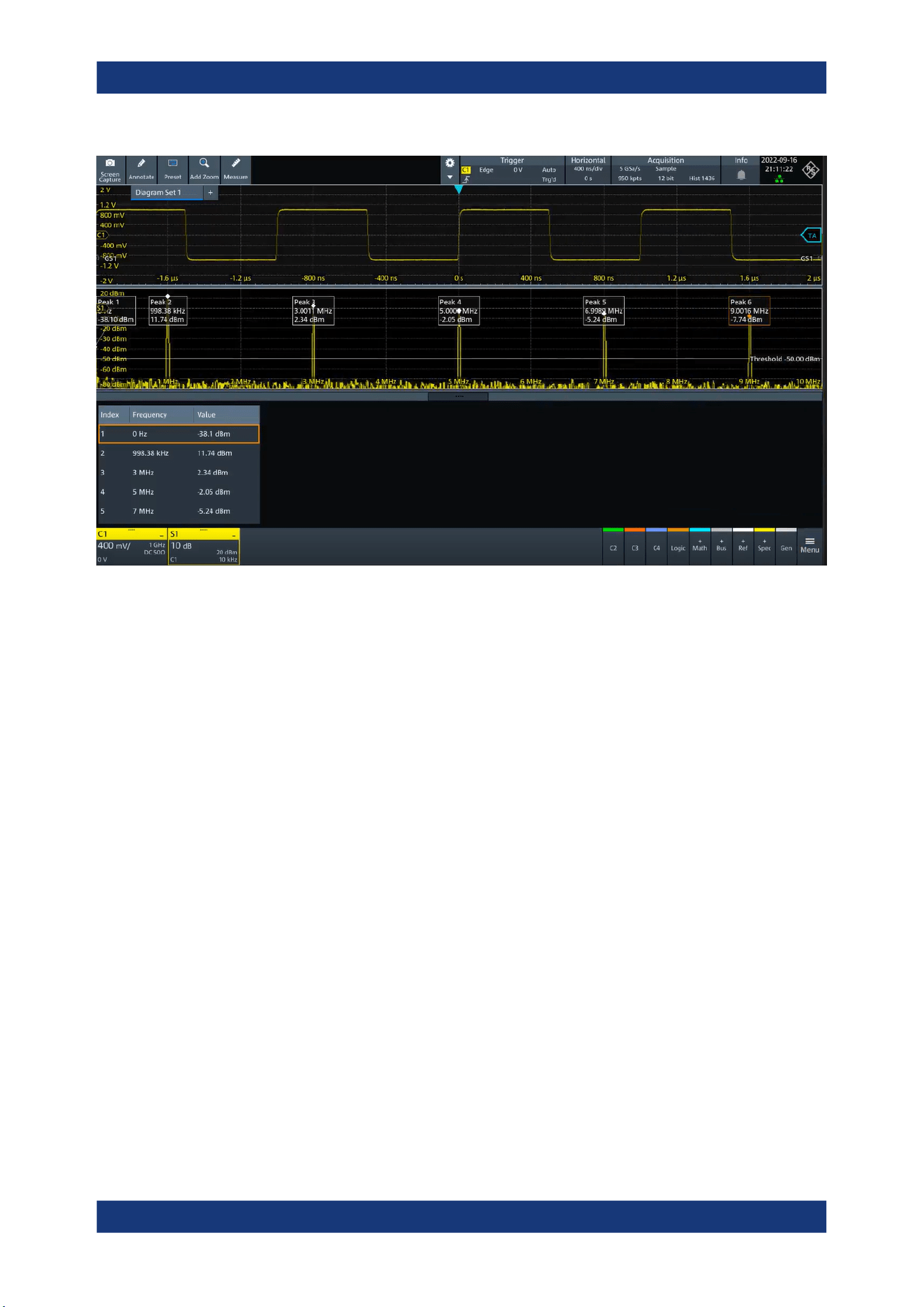Select the peak table row 3 MHz
The height and width of the screenshot is (1307, 924).
(x=179, y=473)
